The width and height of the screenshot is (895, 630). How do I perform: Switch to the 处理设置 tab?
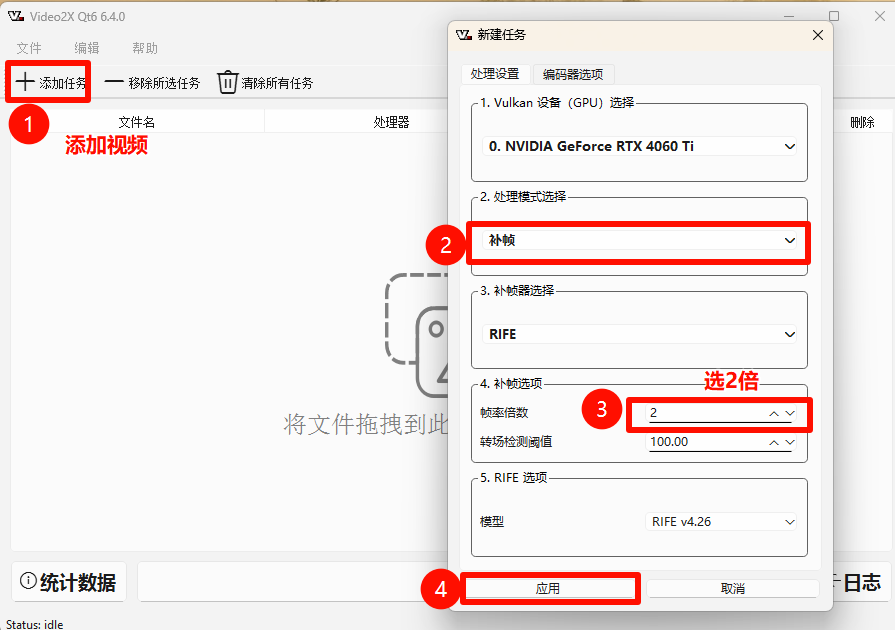(495, 74)
